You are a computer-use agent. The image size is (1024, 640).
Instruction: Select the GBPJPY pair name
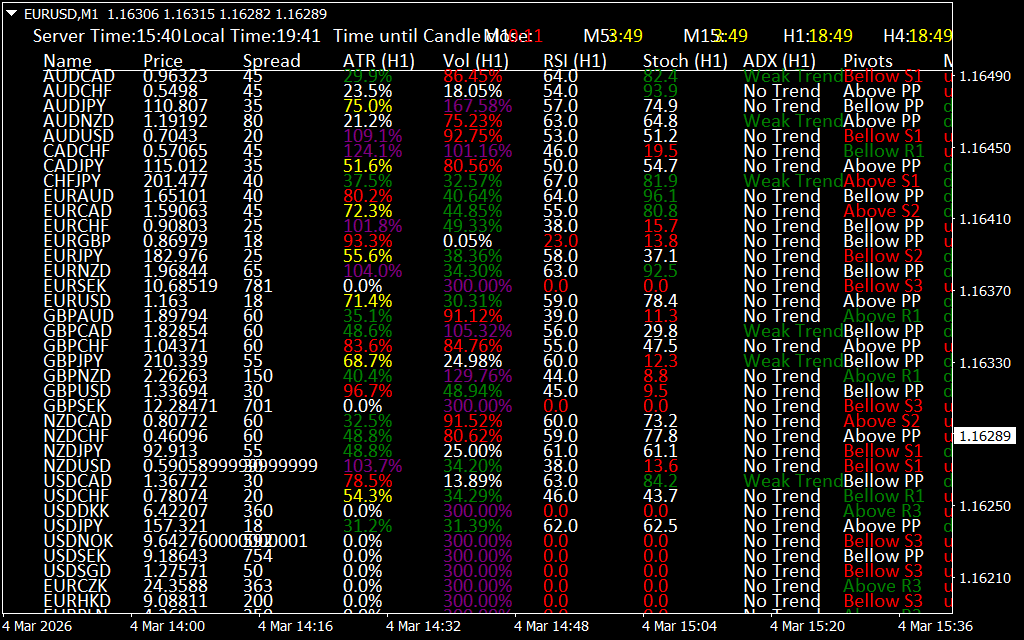click(x=77, y=361)
